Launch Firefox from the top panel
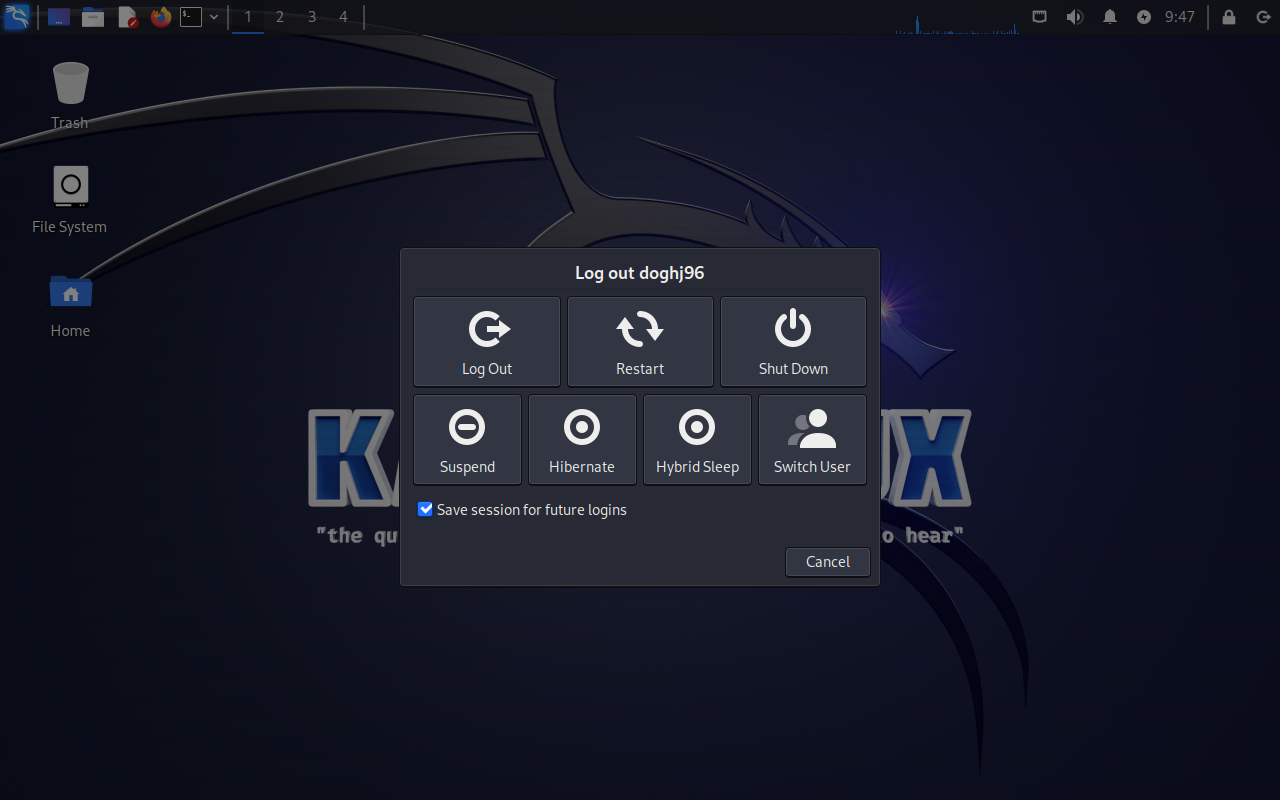 tap(161, 17)
